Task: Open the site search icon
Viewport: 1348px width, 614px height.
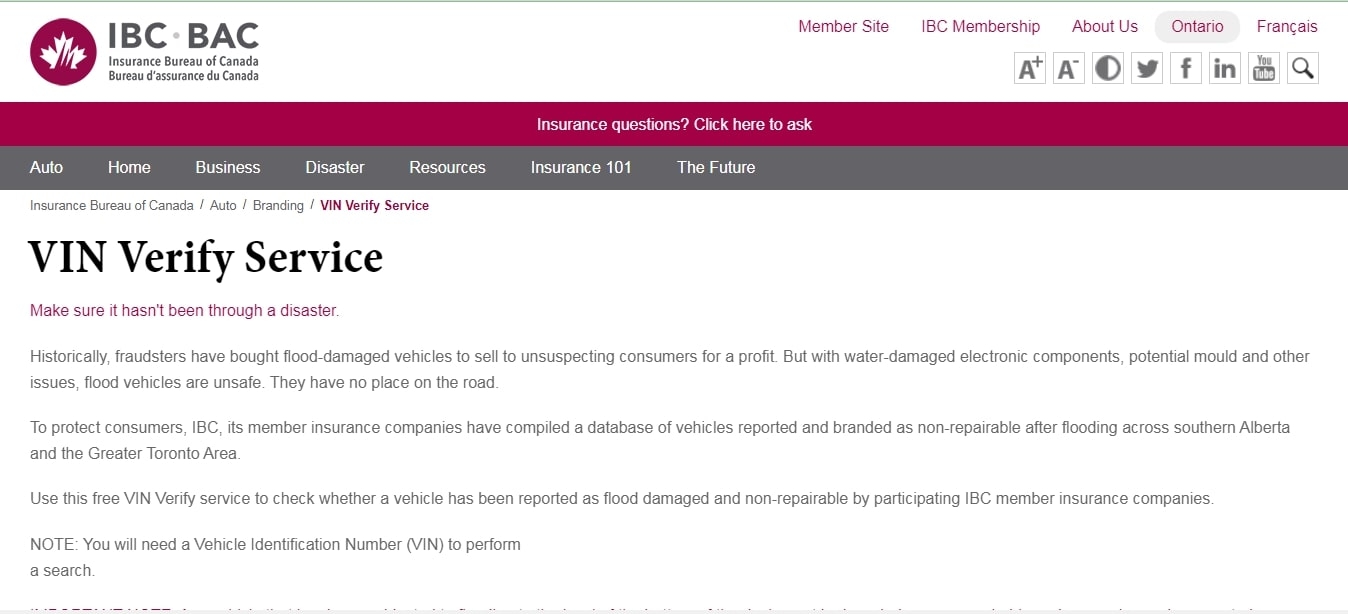Action: tap(1303, 68)
